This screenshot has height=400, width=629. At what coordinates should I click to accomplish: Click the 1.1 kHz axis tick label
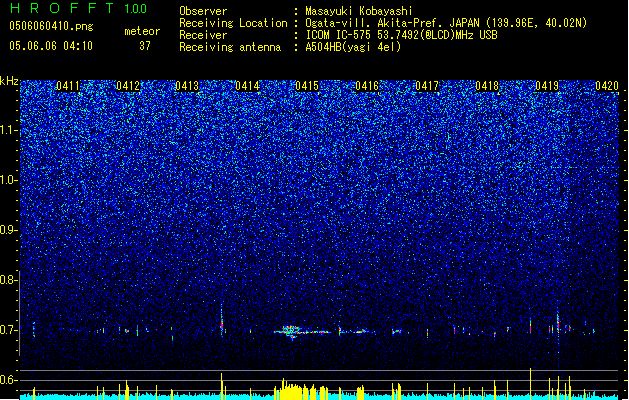point(8,130)
